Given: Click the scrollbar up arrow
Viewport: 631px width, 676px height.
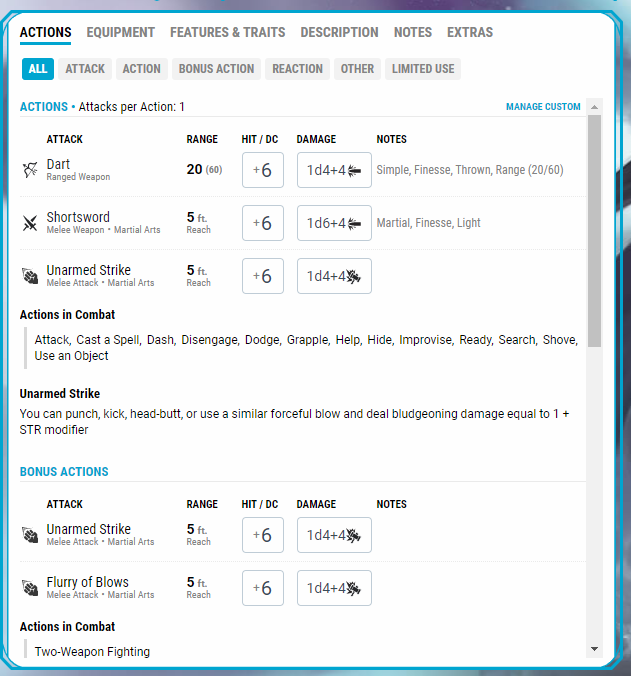Looking at the screenshot, I should point(595,107).
